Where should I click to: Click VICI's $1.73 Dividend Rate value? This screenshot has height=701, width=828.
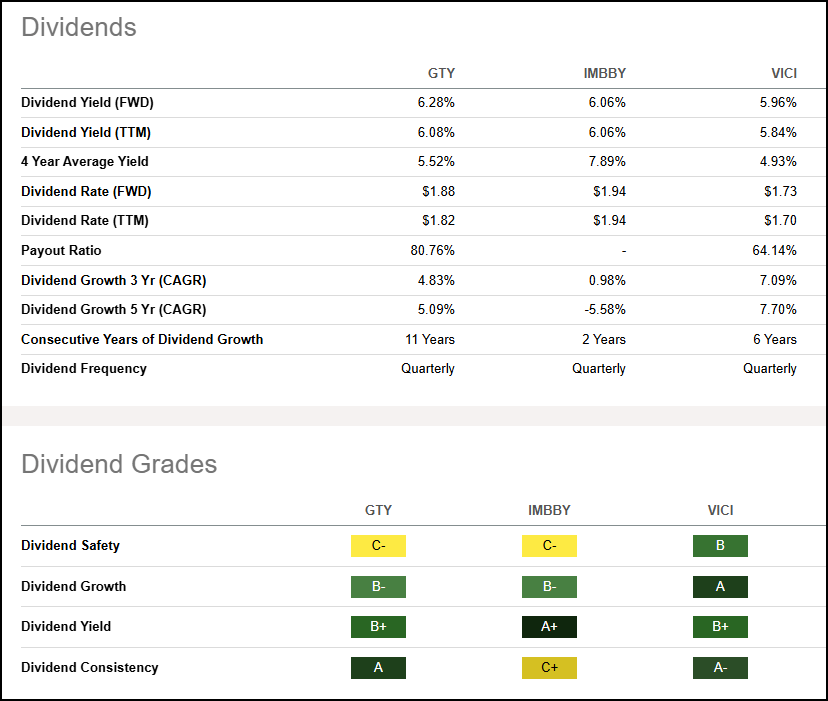(x=783, y=191)
